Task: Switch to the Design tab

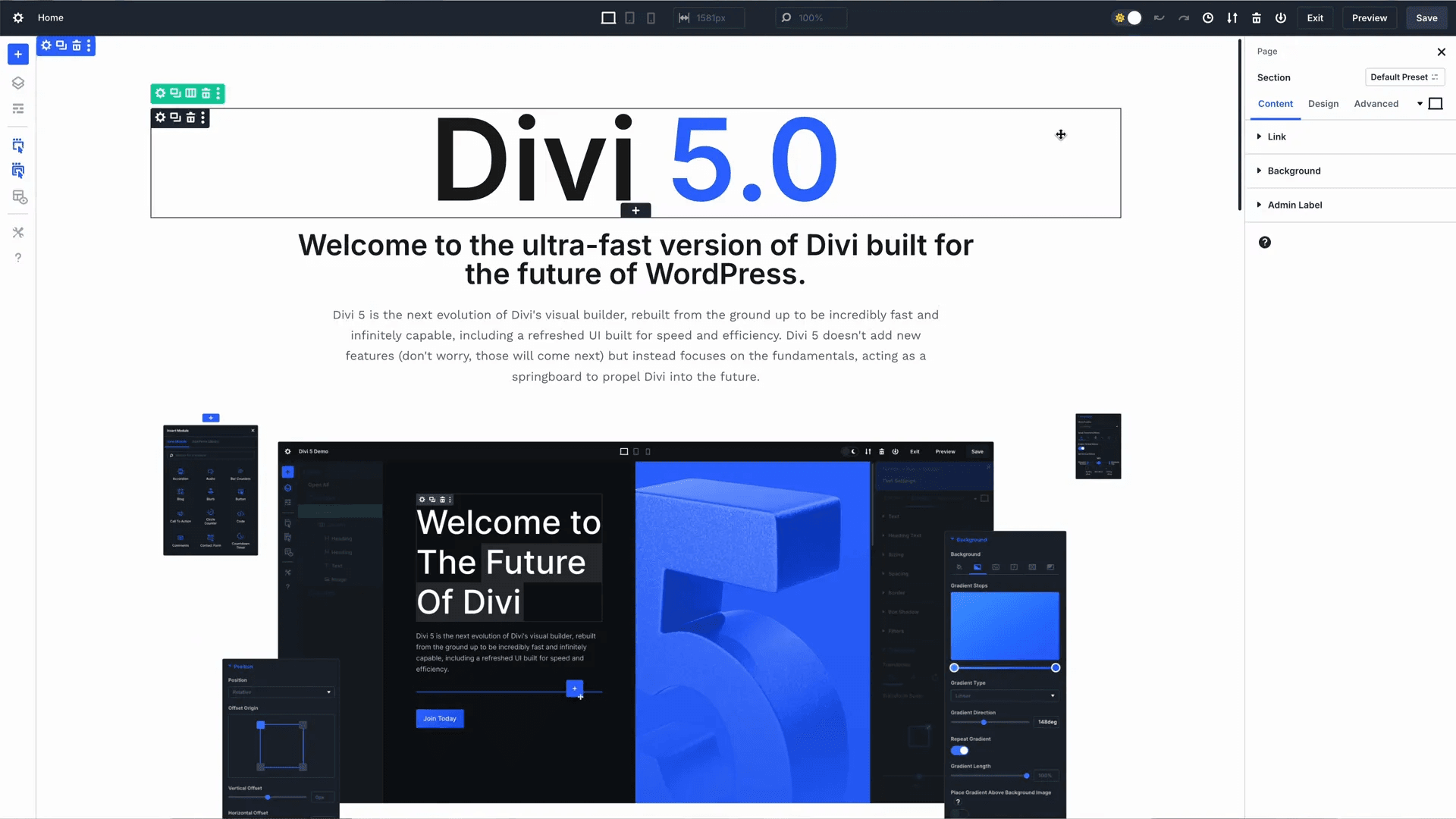Action: (x=1323, y=104)
